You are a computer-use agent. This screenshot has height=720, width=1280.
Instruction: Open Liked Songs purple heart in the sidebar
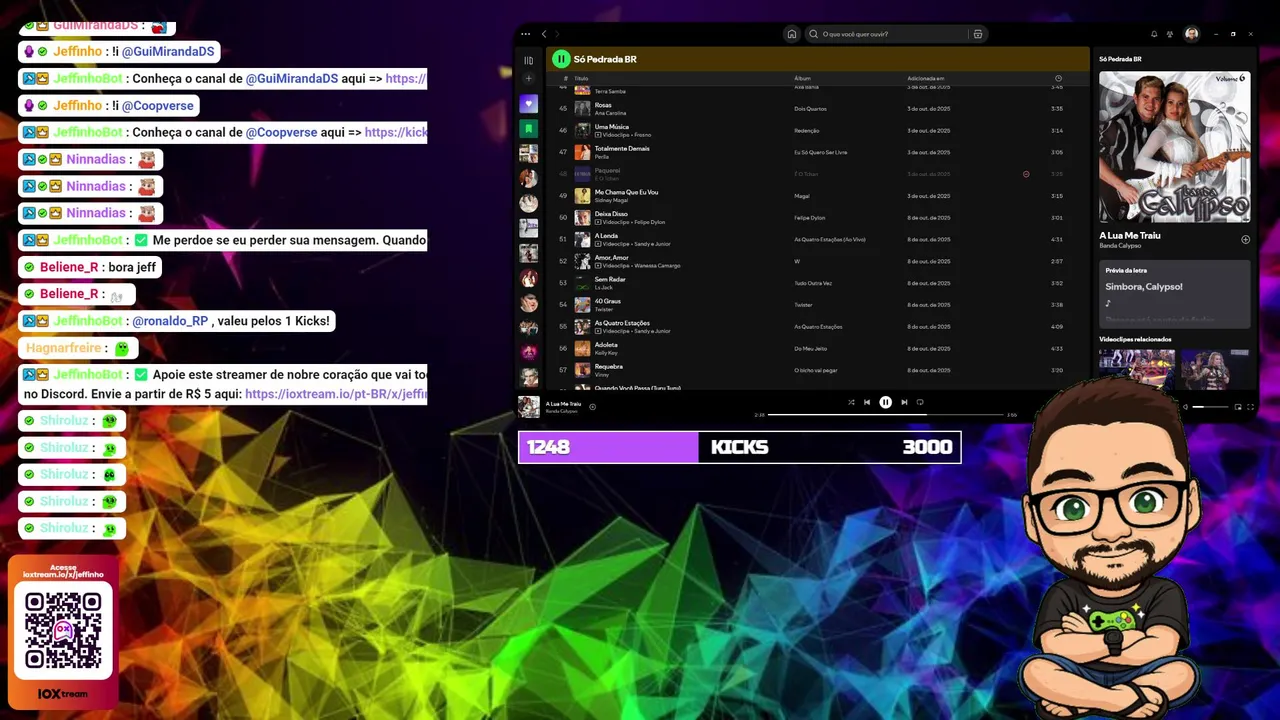tap(529, 104)
